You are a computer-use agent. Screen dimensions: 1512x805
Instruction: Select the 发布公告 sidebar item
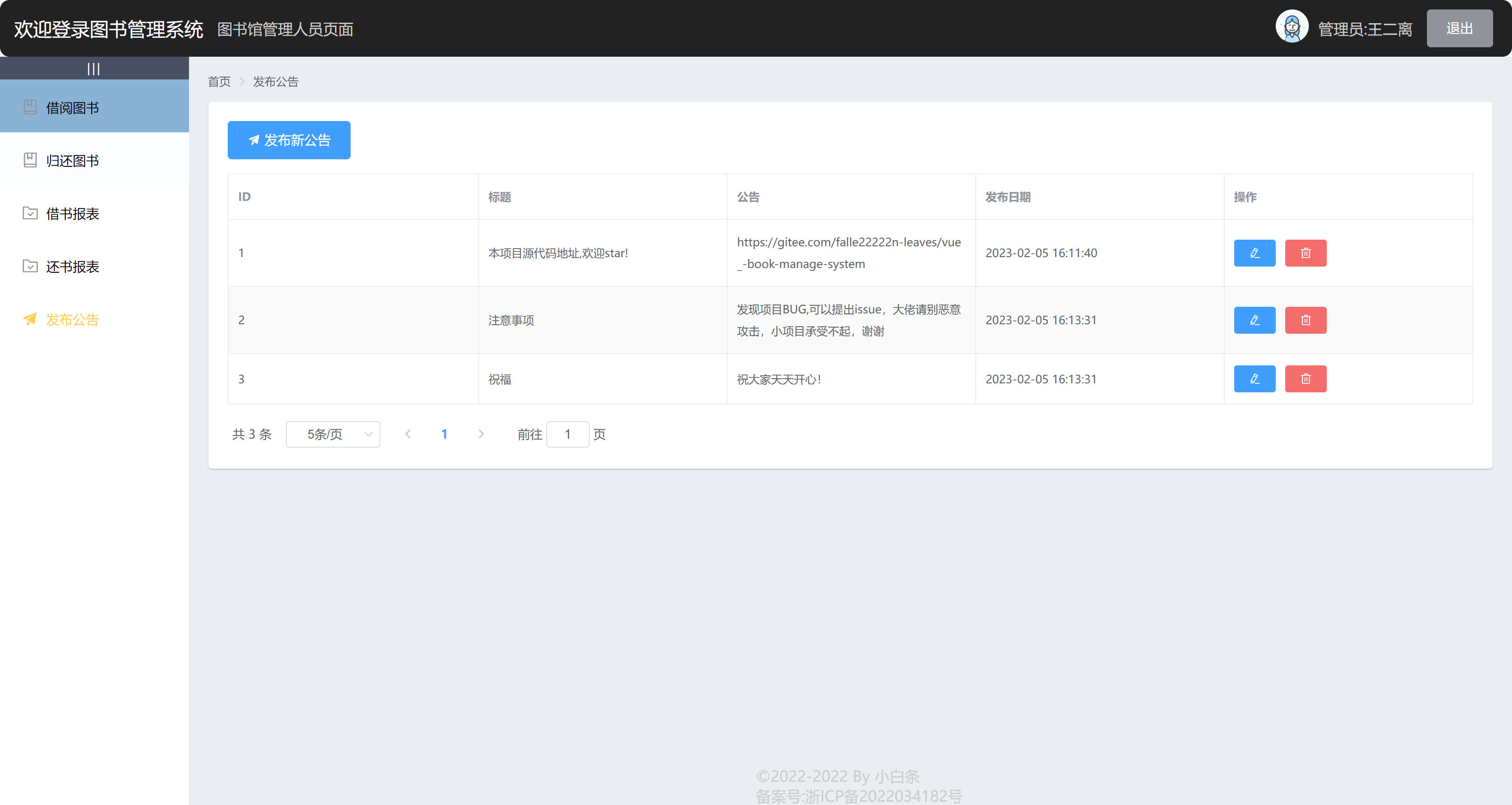73,320
